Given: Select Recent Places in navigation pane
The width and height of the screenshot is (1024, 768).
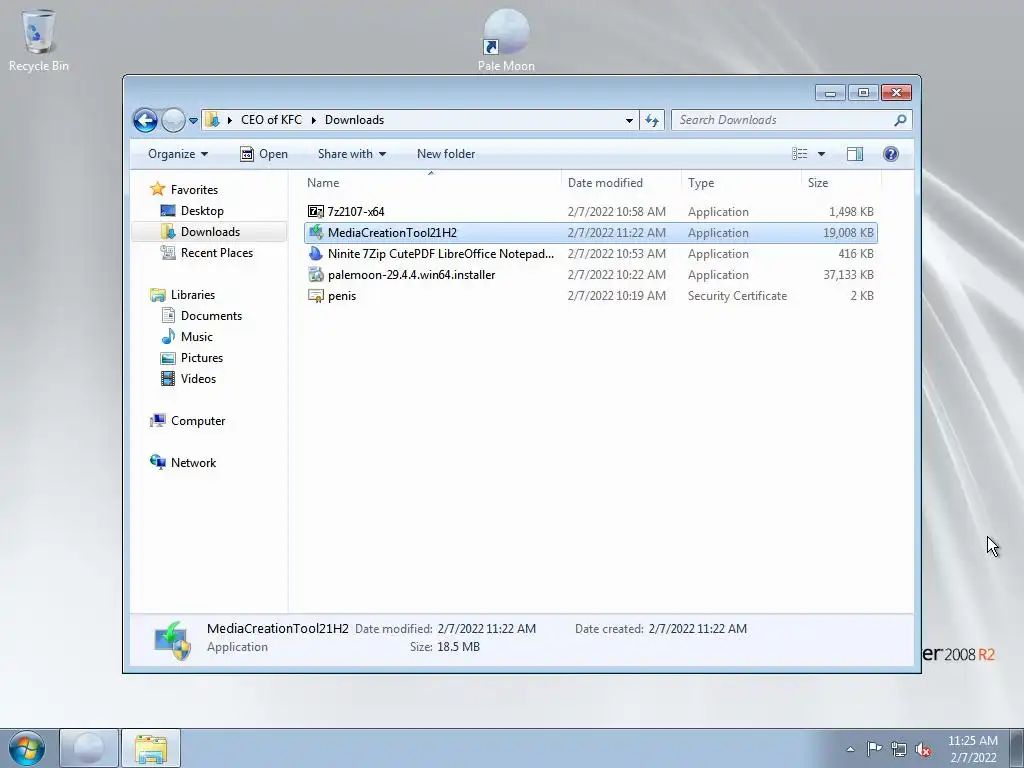Looking at the screenshot, I should point(217,253).
